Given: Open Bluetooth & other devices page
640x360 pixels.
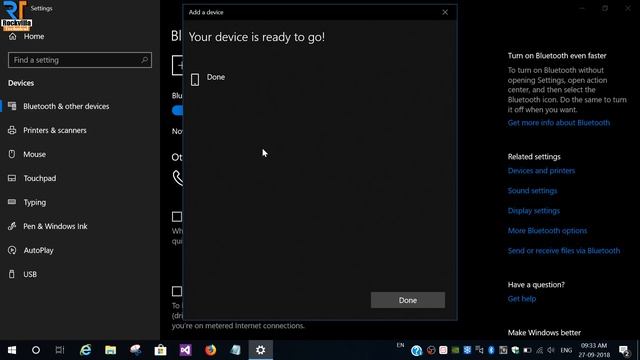Looking at the screenshot, I should pos(66,106).
